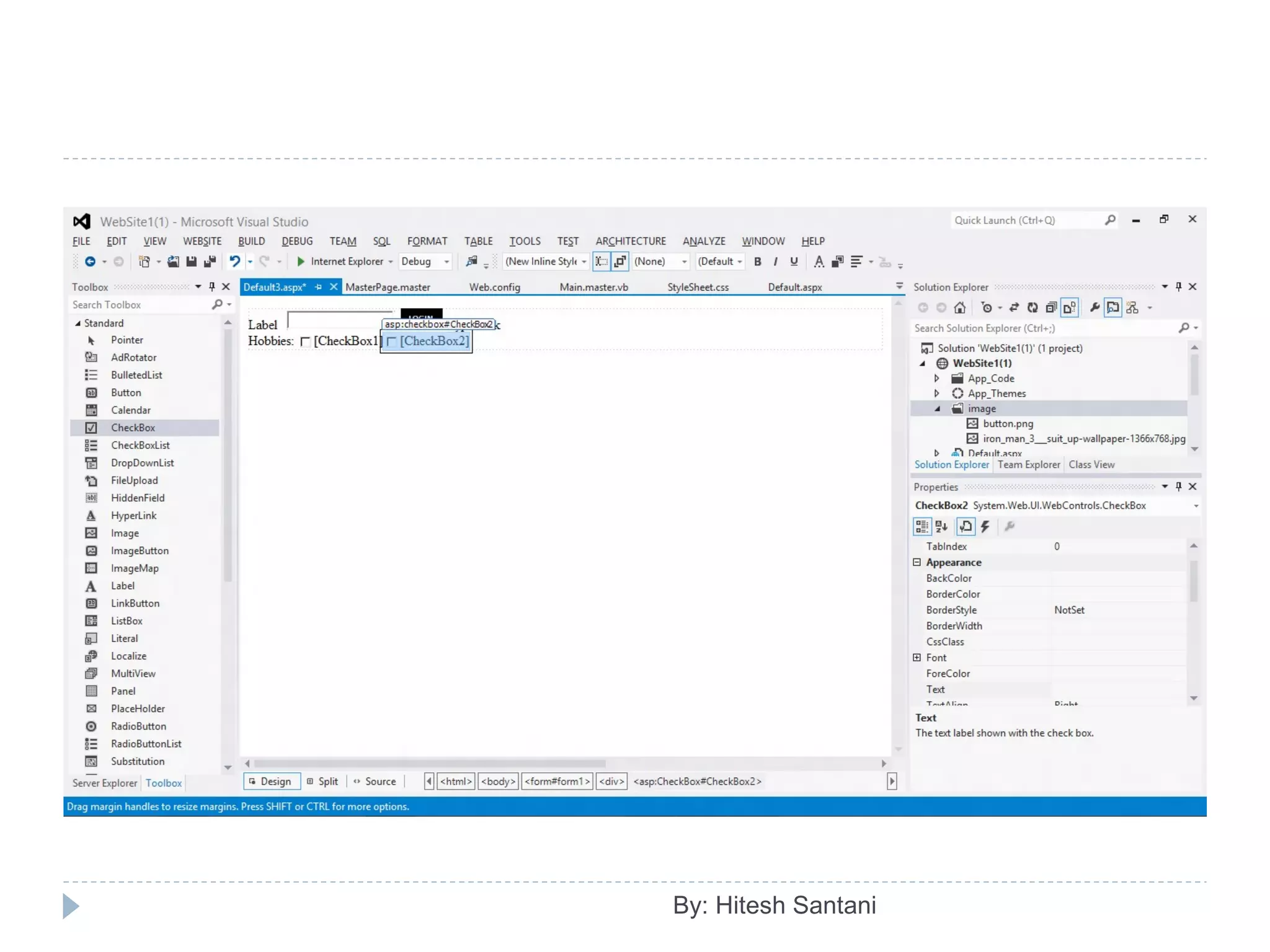1270x952 pixels.
Task: Click the Underline formatting icon
Action: click(x=794, y=262)
